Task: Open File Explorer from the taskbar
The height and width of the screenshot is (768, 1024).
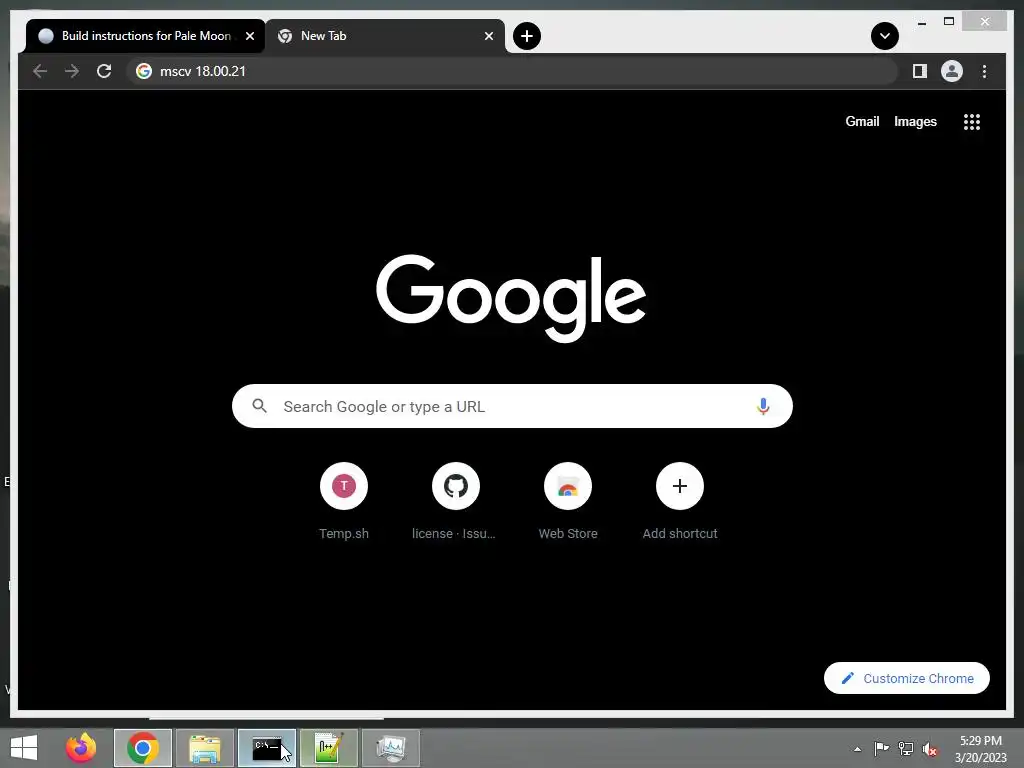Action: click(x=205, y=747)
